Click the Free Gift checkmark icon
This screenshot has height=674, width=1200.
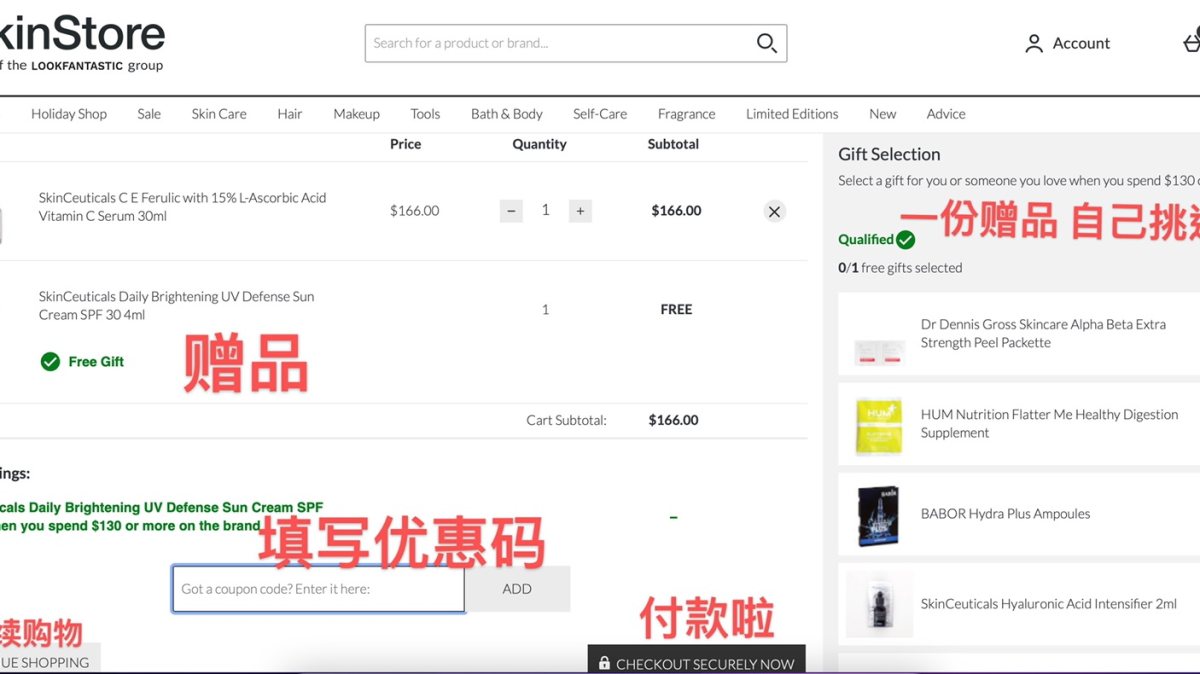[x=51, y=362]
